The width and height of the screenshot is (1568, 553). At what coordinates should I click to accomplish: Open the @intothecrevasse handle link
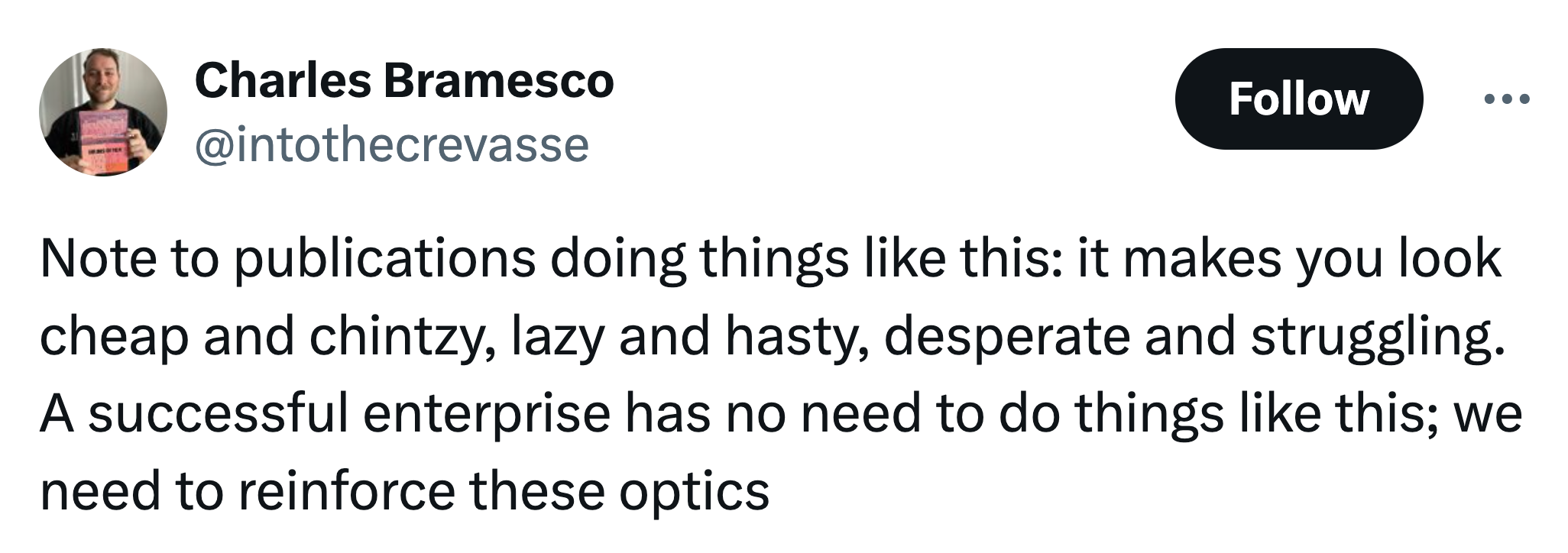coord(392,144)
